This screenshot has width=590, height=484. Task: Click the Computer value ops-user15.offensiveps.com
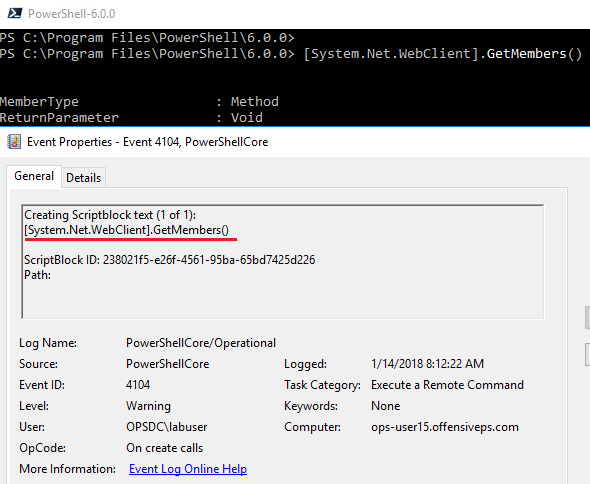tap(445, 427)
